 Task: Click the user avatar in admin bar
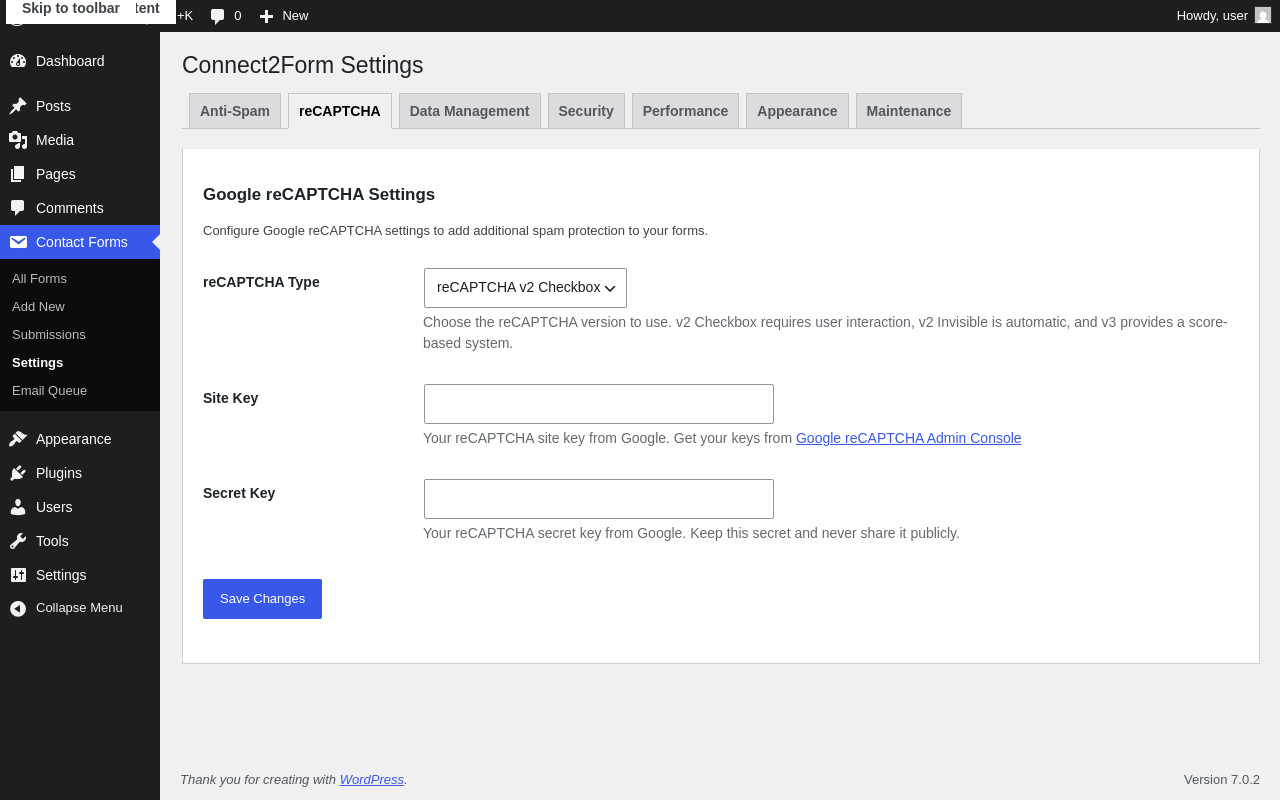pos(1263,15)
